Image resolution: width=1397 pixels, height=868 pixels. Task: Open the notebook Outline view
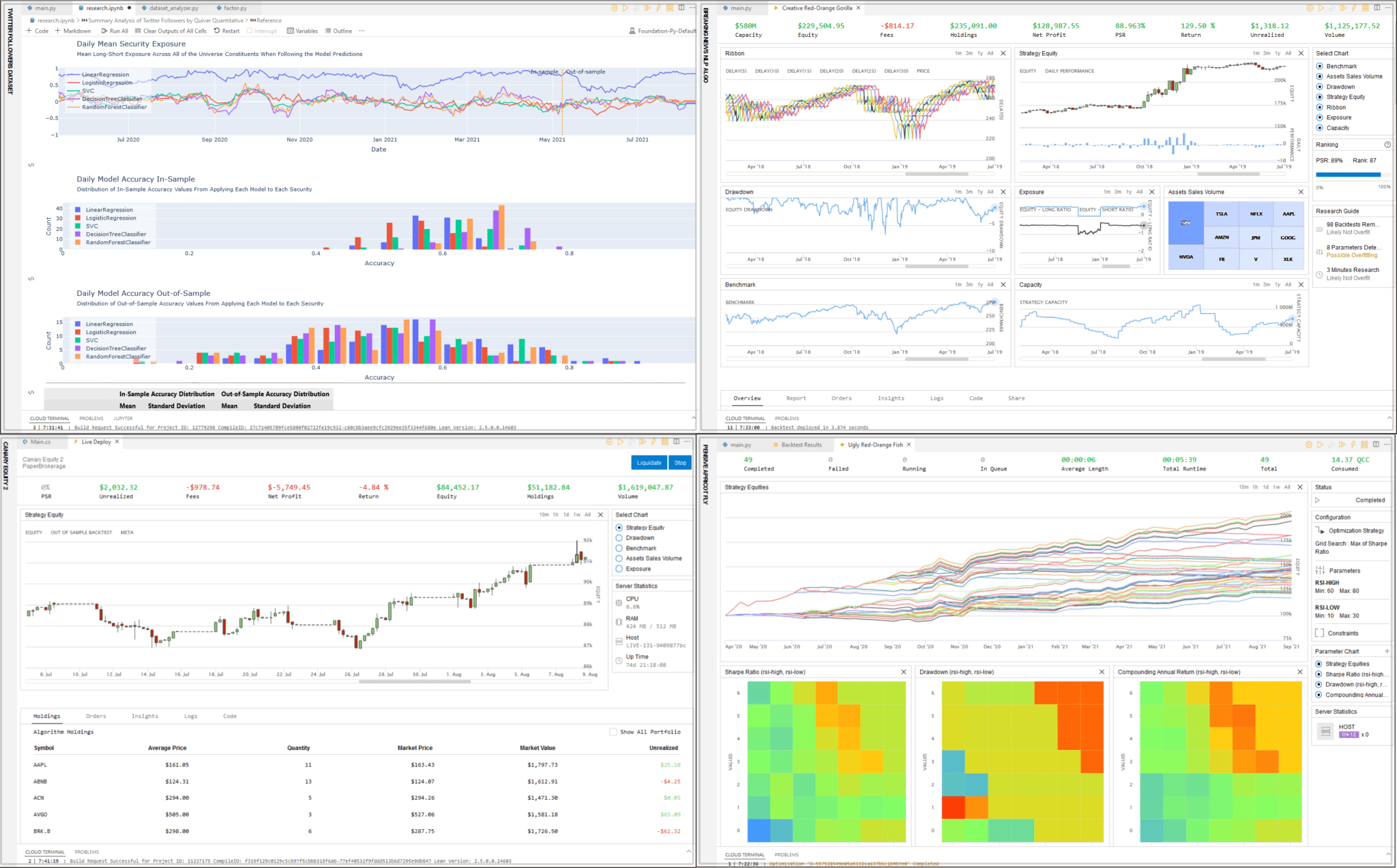[x=338, y=31]
